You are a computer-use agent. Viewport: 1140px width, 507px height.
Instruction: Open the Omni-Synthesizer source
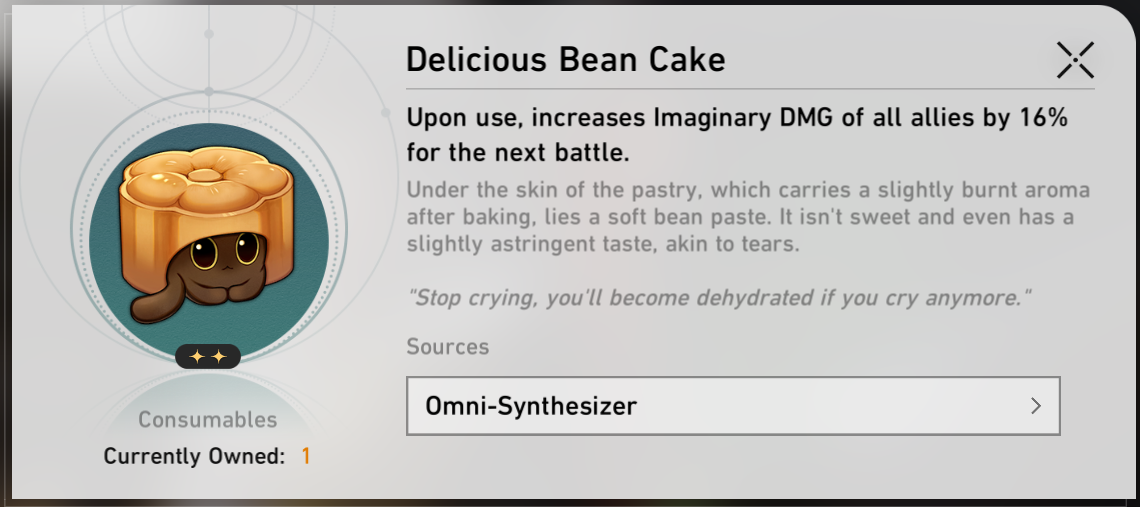pyautogui.click(x=733, y=406)
